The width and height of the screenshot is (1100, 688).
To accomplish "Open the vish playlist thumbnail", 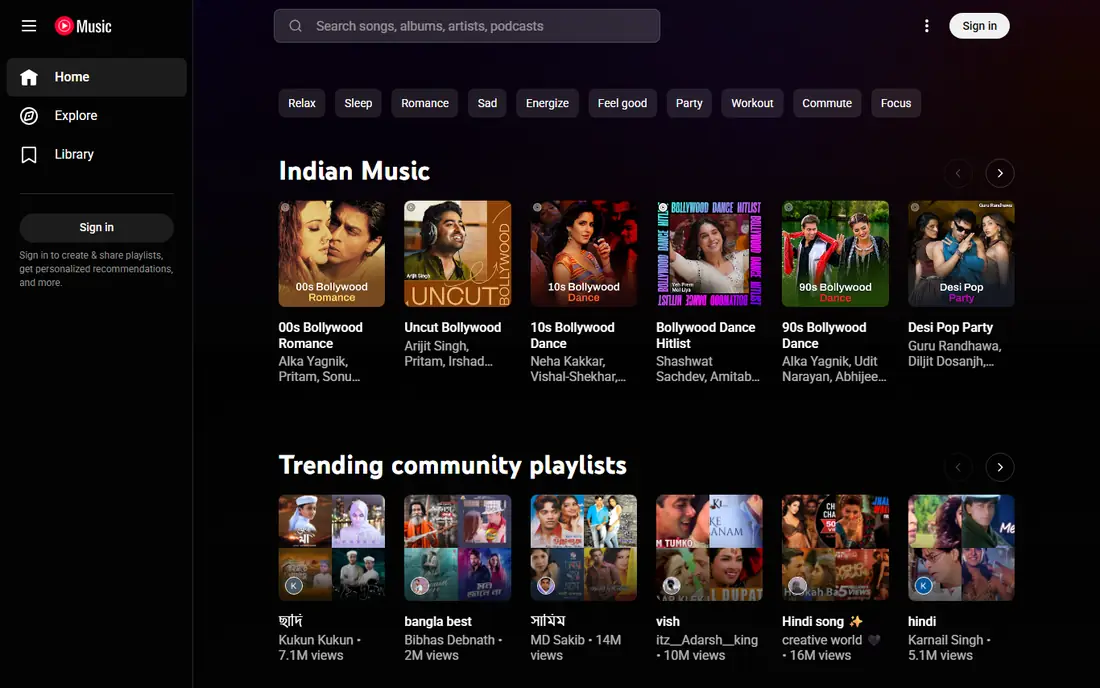I will point(709,548).
